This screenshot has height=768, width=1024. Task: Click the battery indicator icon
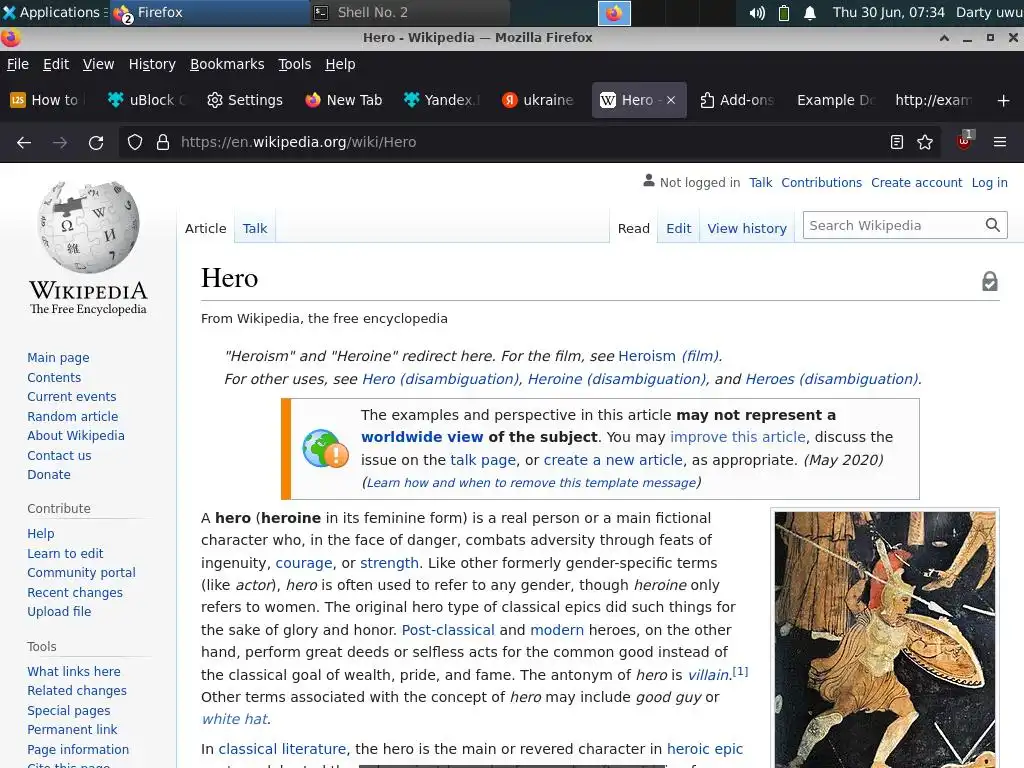pyautogui.click(x=784, y=12)
